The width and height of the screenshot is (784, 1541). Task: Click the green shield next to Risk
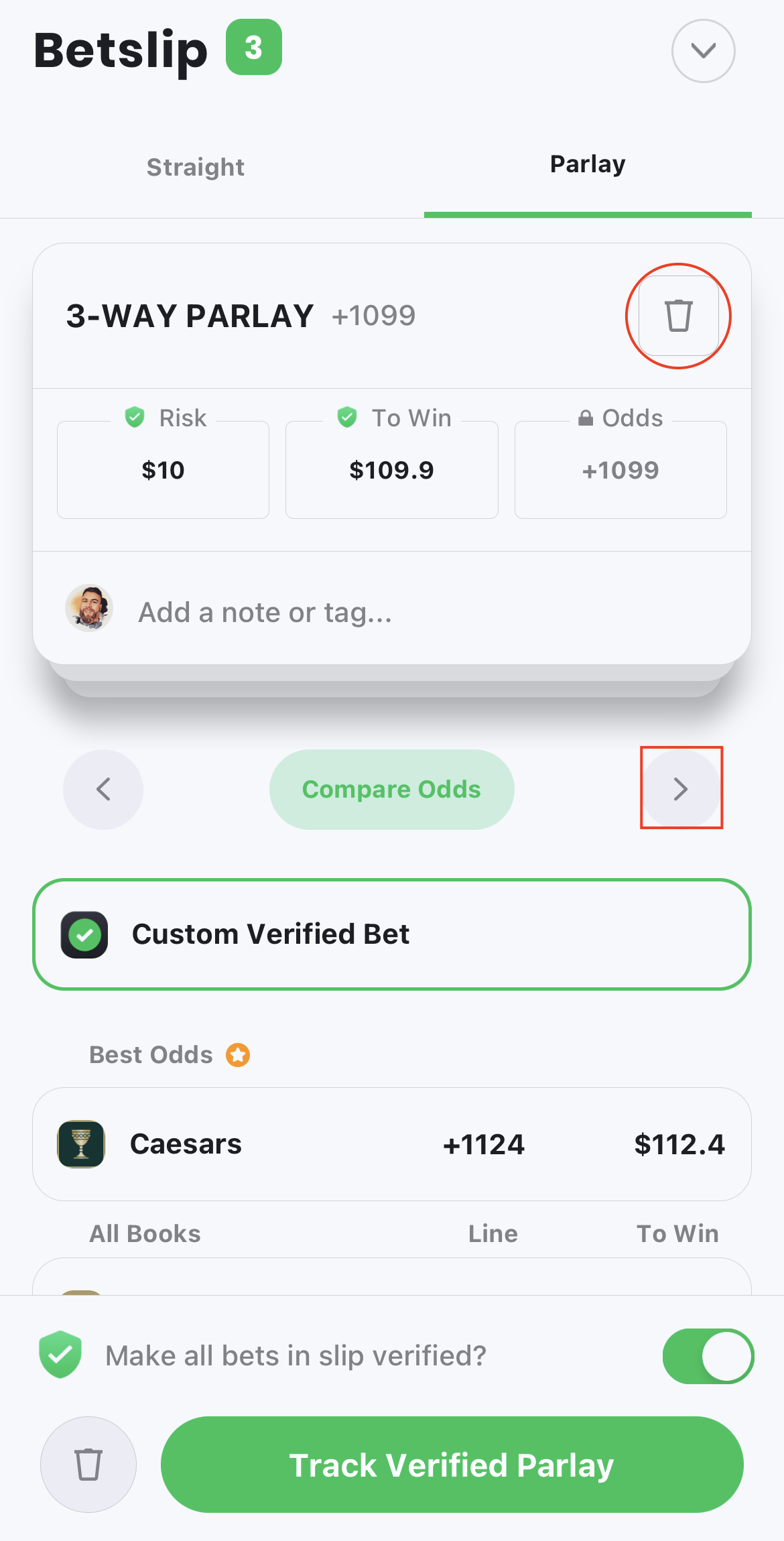[135, 417]
